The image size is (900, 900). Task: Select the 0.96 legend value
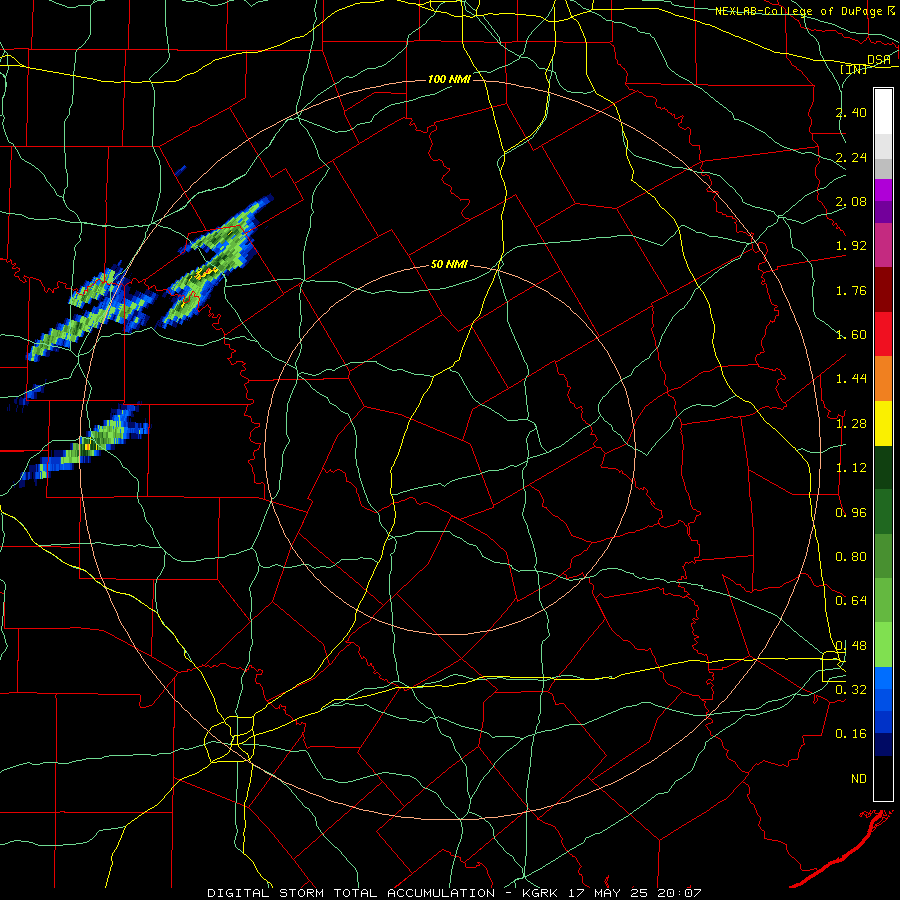tap(851, 512)
